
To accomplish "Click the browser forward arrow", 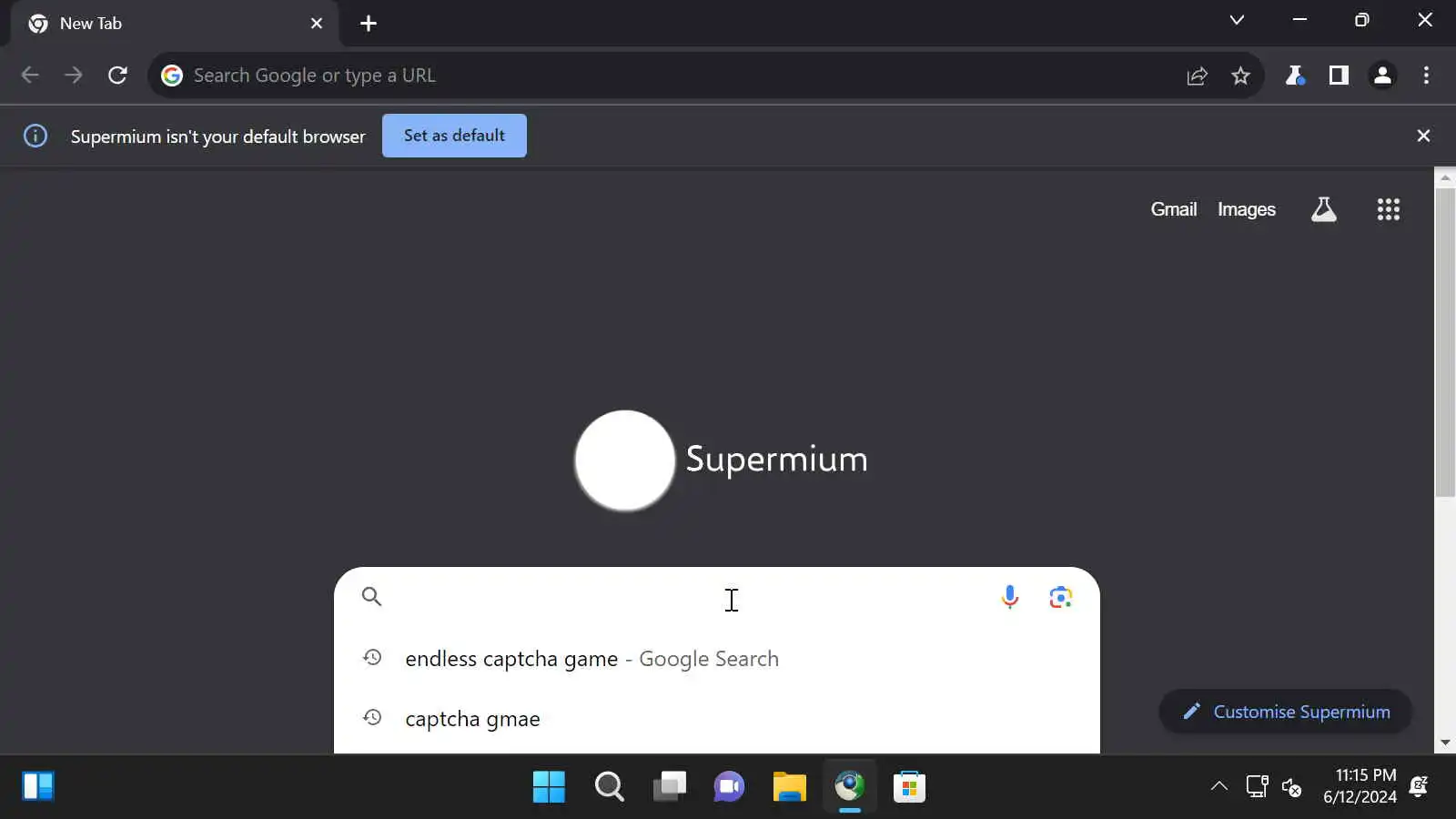I will [74, 76].
